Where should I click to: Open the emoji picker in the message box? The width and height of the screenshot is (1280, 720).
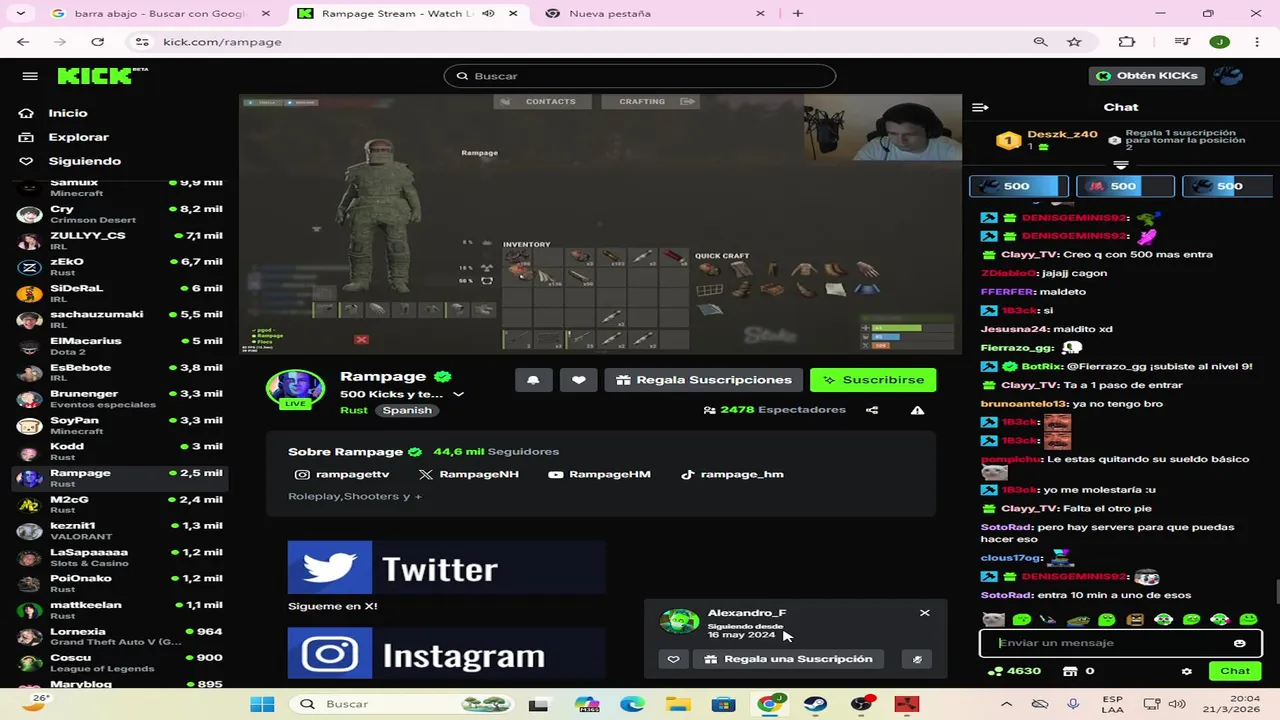click(1240, 643)
